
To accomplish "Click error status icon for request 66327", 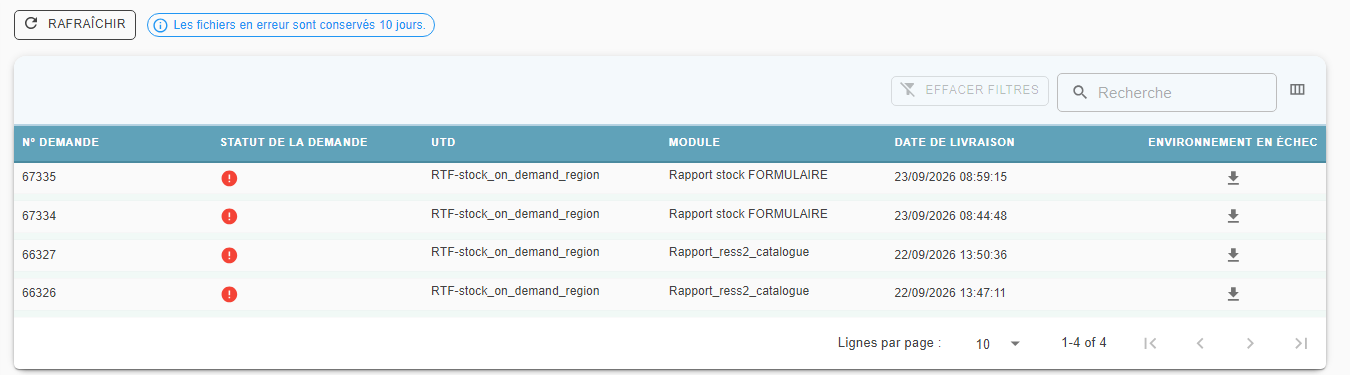I will (229, 255).
